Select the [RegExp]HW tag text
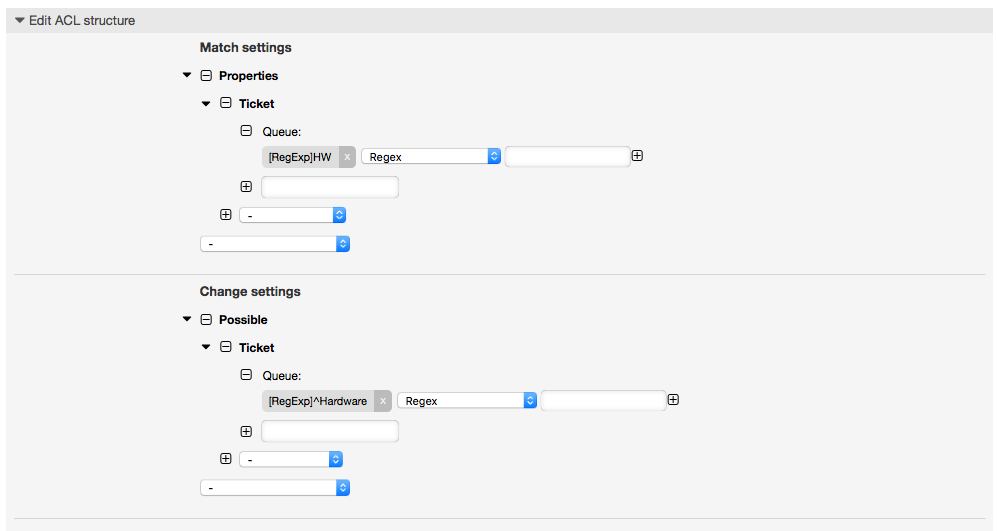 point(300,157)
